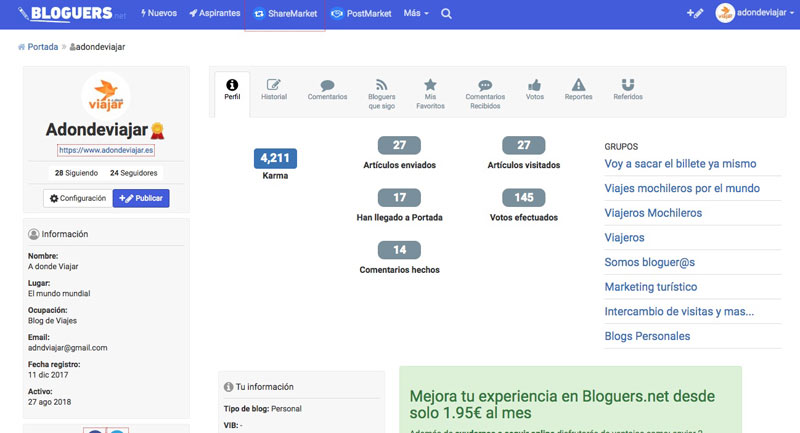Open the Aspirantes menu item

[x=215, y=13]
